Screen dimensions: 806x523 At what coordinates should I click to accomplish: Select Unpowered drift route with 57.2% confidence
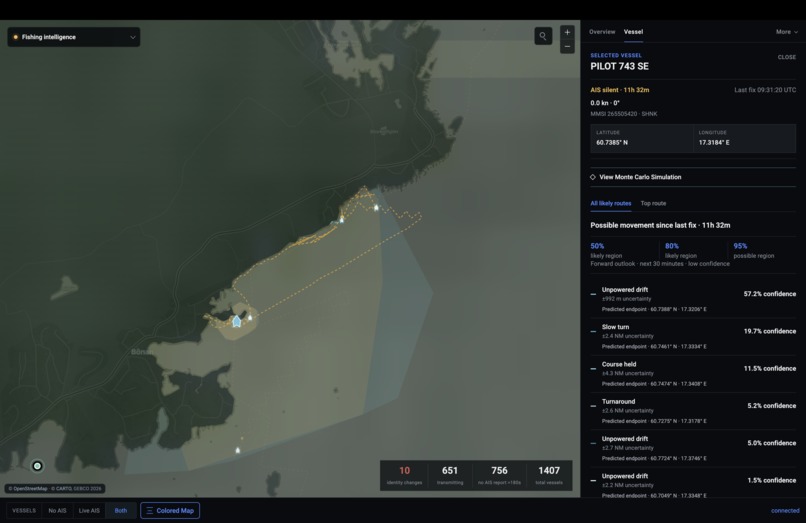(x=693, y=299)
